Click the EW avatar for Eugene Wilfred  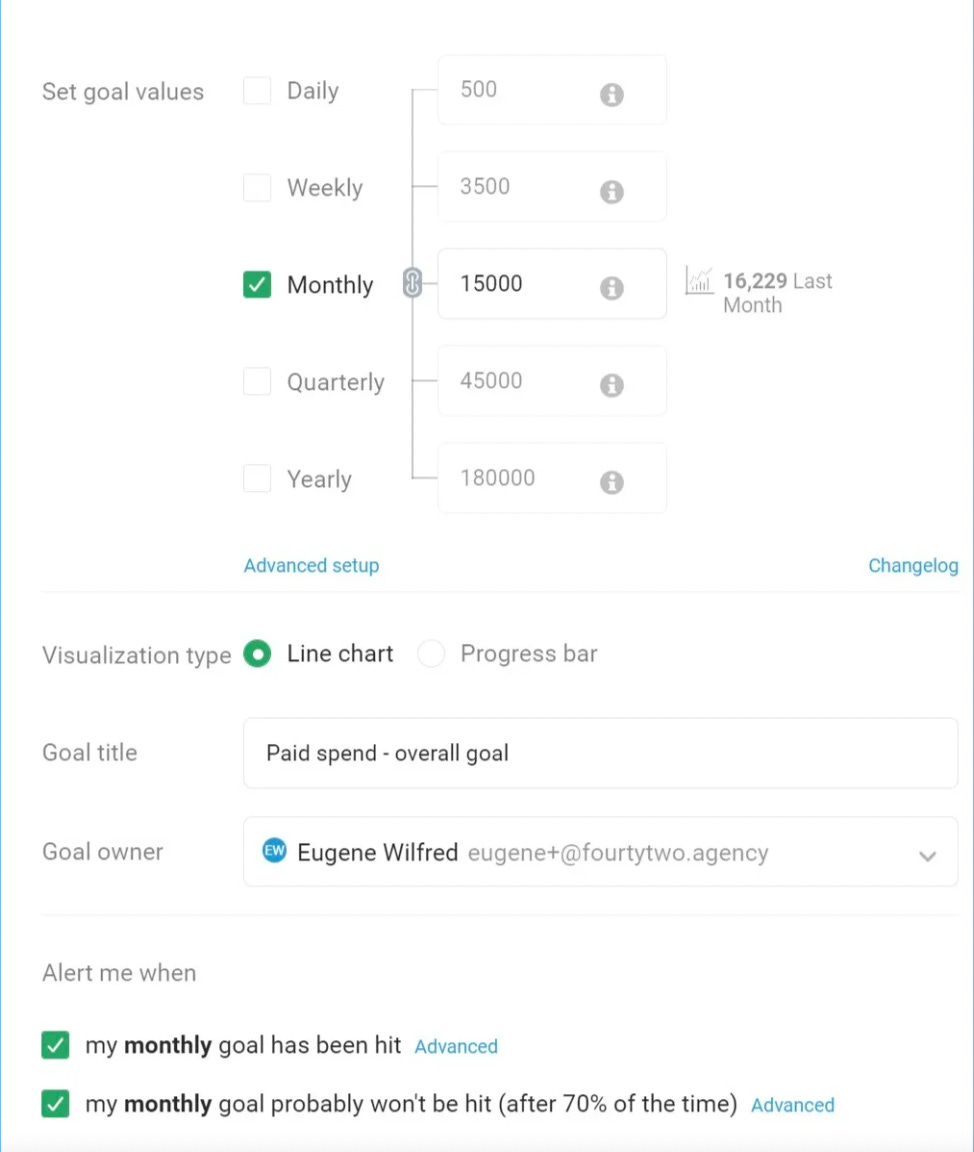274,852
